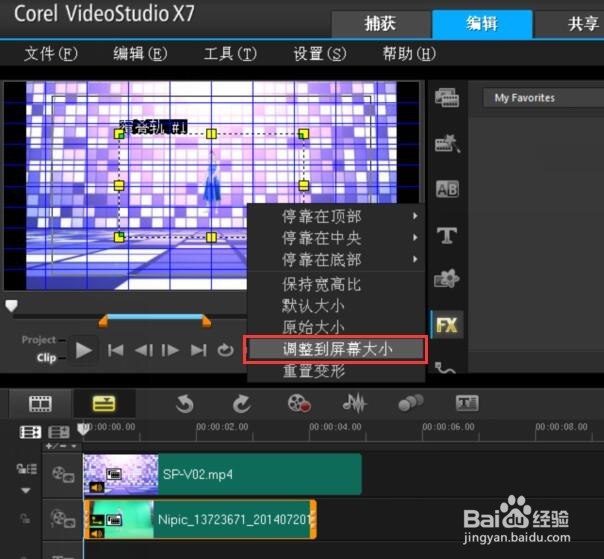Step to the next frame
This screenshot has width=604, height=559.
point(170,350)
